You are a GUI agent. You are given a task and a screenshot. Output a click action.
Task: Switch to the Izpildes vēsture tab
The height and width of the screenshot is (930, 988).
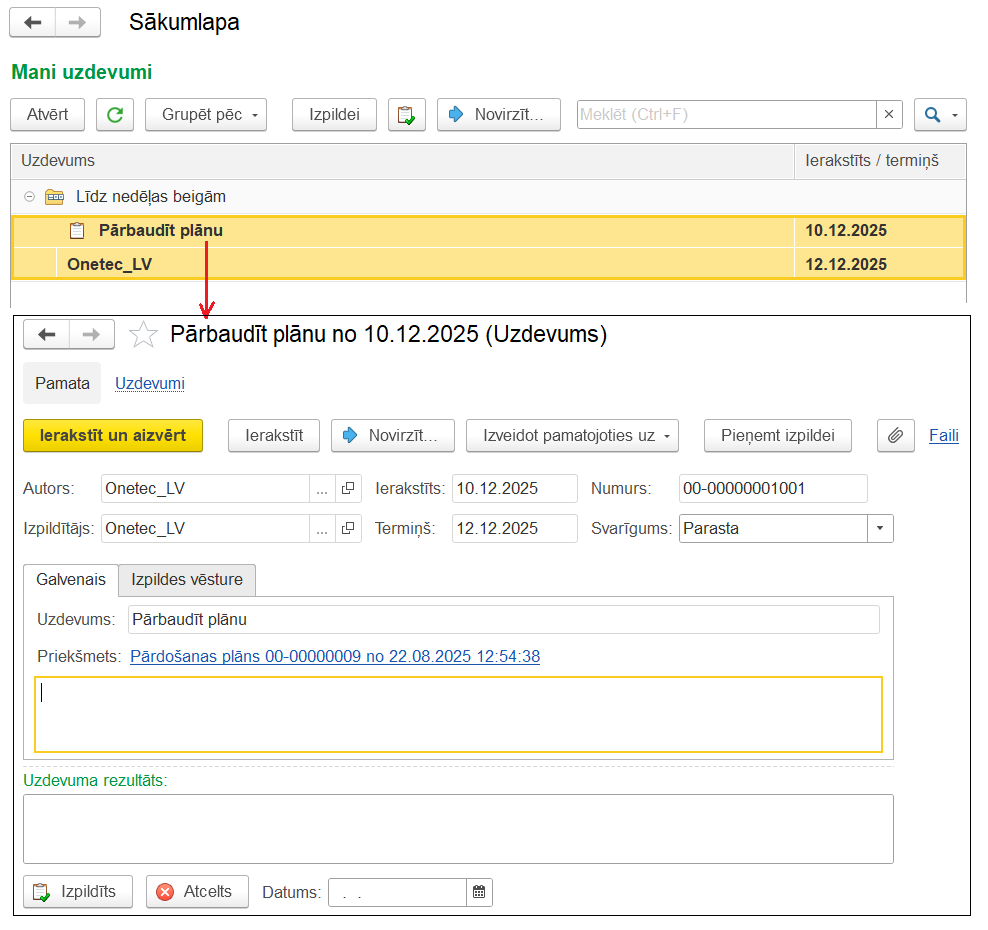pyautogui.click(x=187, y=580)
